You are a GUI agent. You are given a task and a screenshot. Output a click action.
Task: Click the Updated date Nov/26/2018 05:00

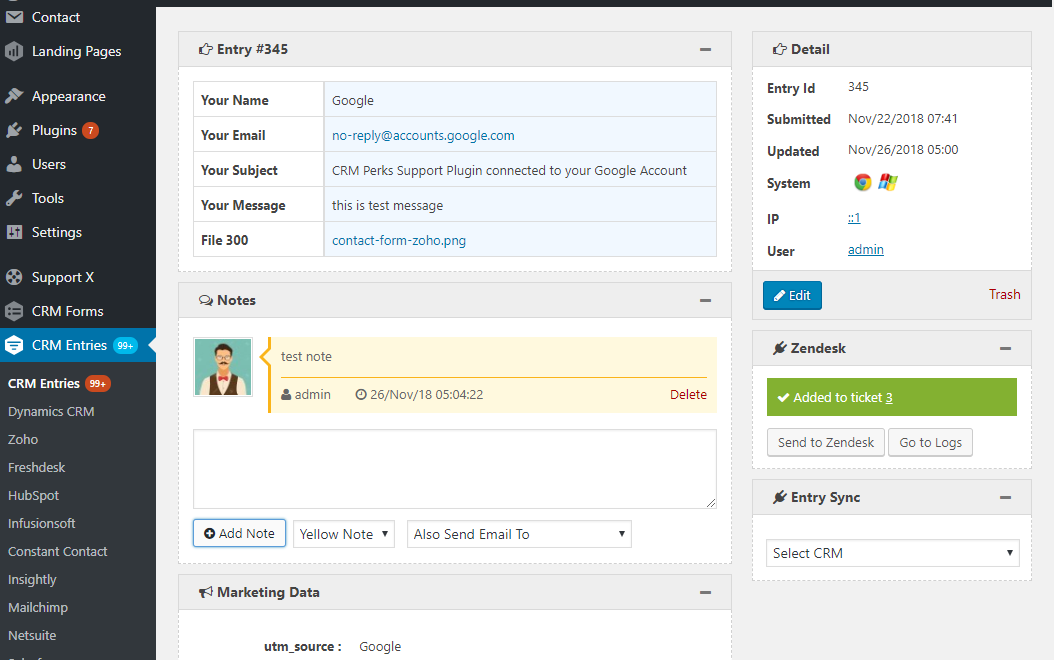tap(903, 149)
